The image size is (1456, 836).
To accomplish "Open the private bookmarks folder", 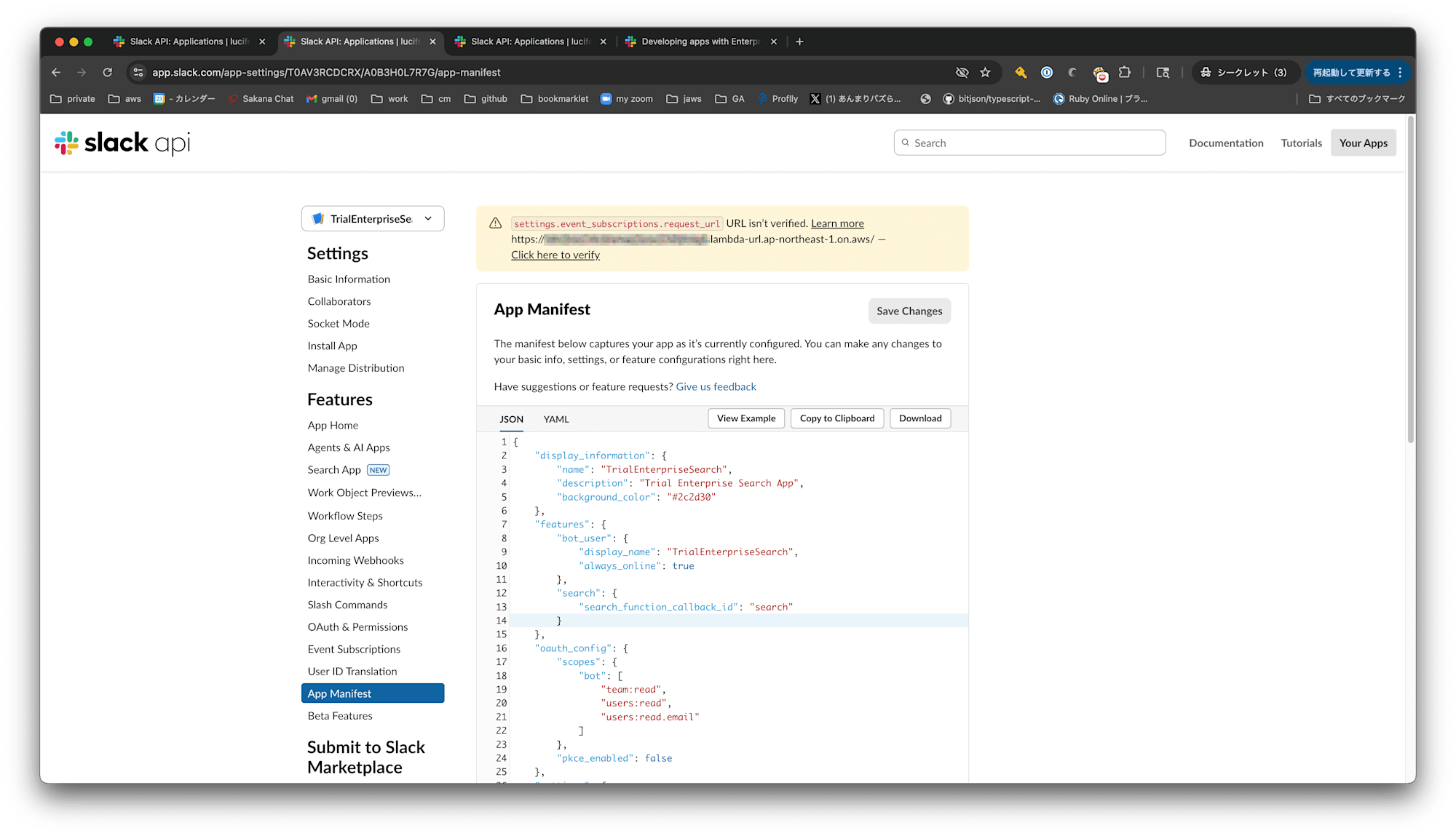I will click(73, 99).
